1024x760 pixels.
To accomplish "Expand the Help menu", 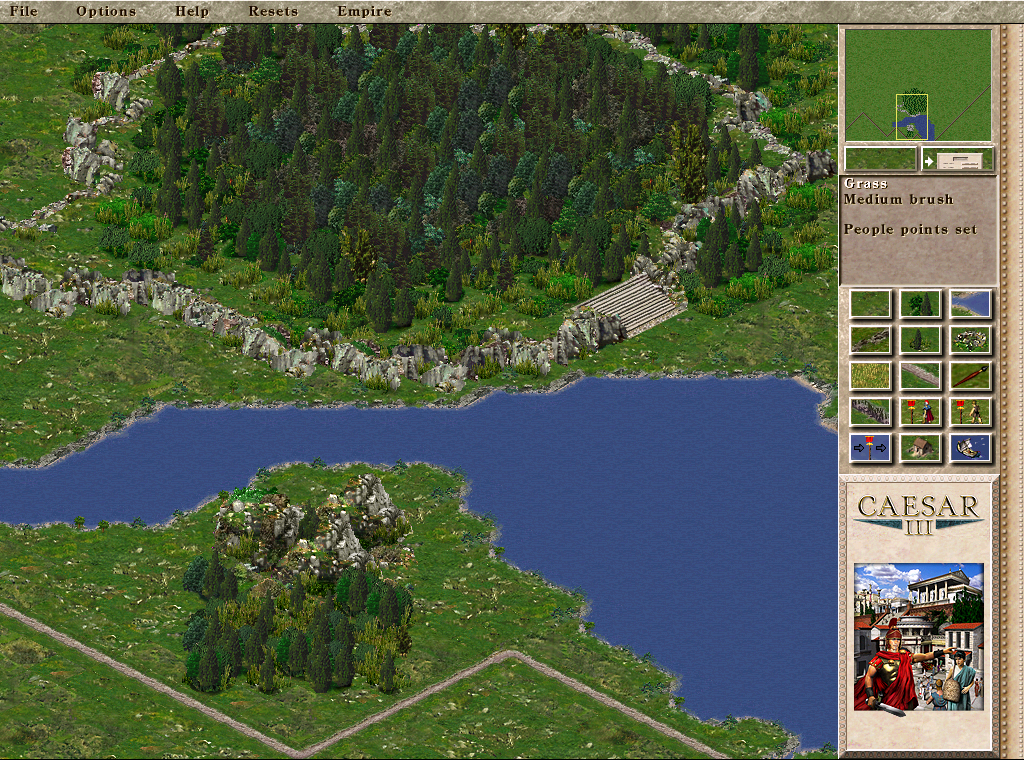I will point(192,11).
